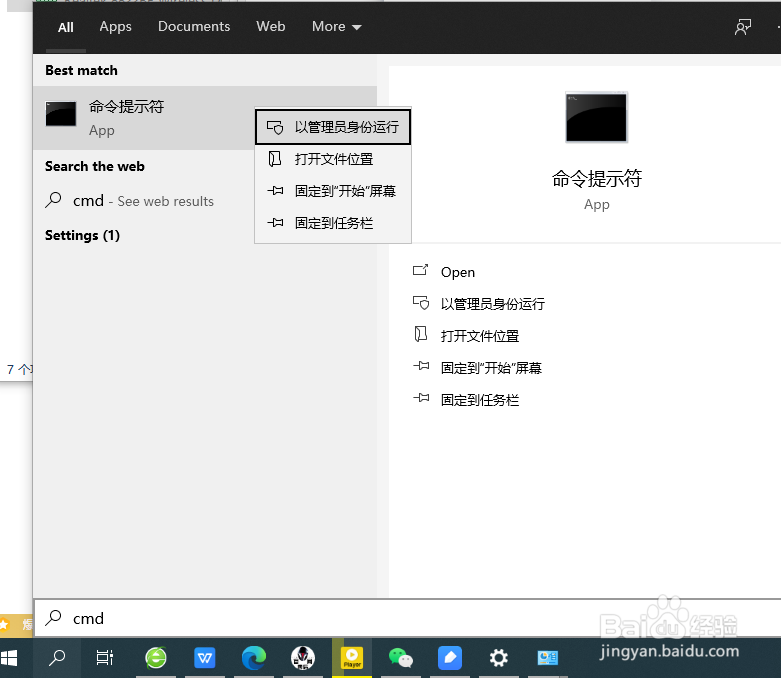Click shield icon in the context menu
The image size is (781, 678).
[275, 128]
